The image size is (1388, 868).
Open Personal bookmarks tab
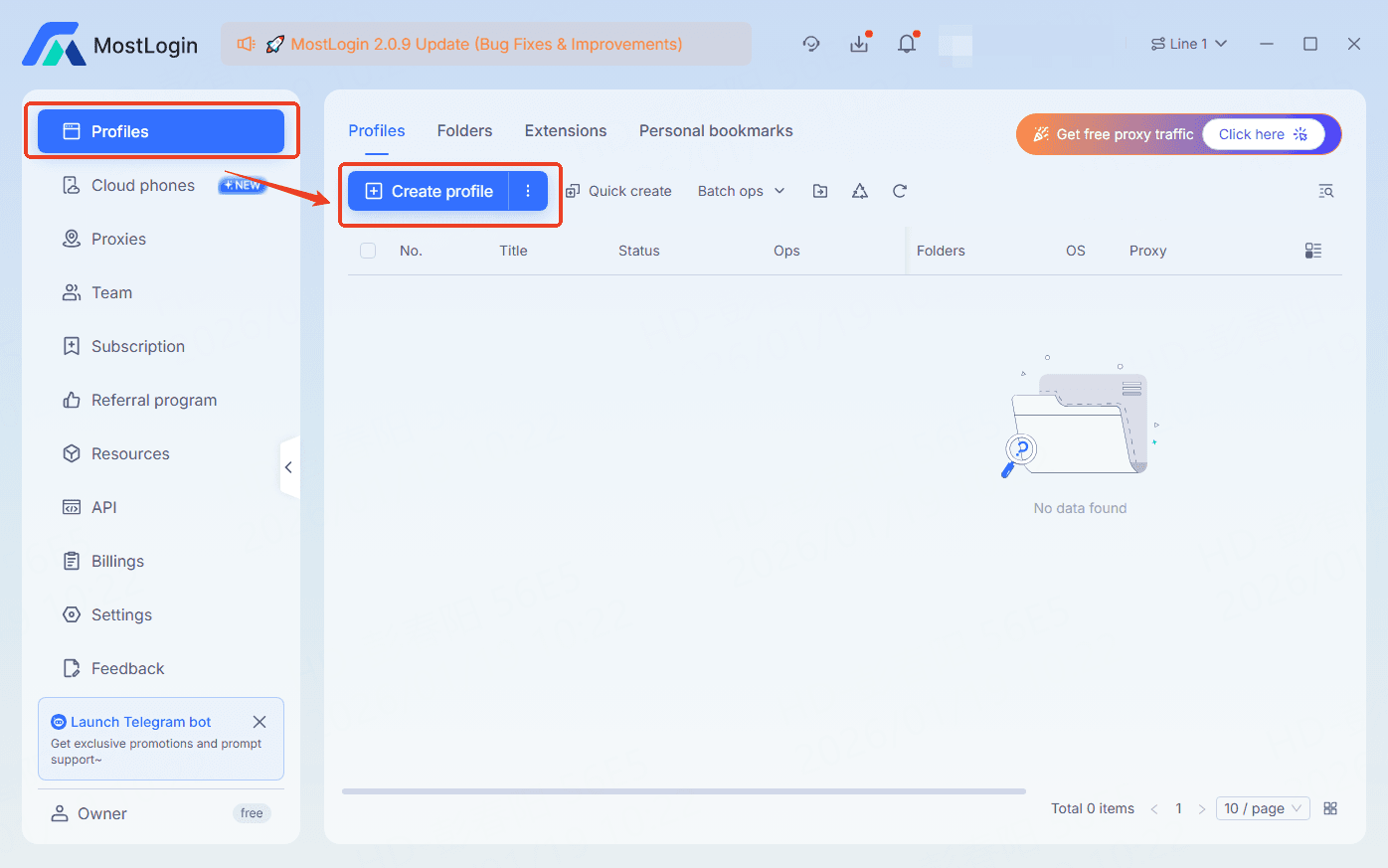pos(715,130)
